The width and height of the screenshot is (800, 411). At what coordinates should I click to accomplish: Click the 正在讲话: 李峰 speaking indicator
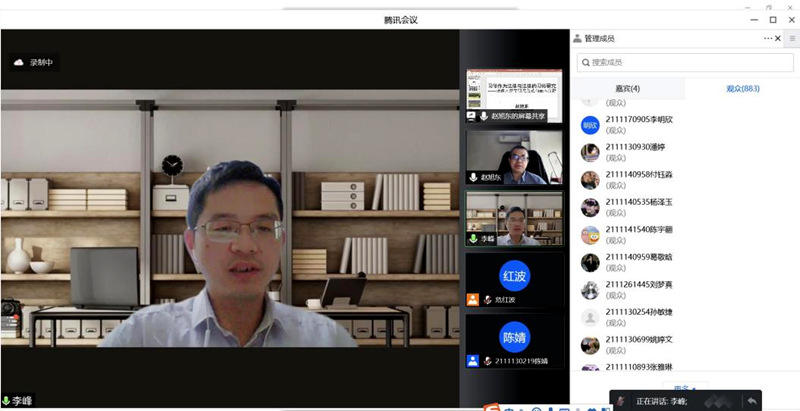[x=662, y=401]
